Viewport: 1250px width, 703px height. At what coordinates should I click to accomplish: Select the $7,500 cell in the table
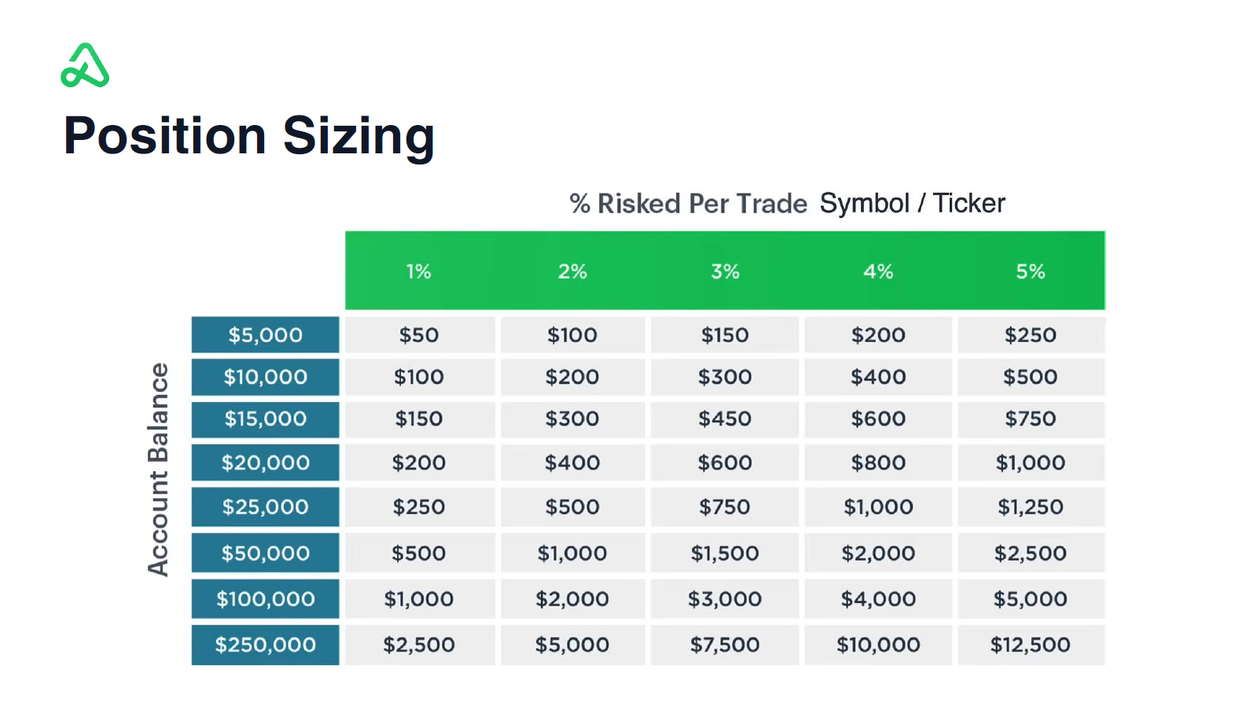click(725, 645)
